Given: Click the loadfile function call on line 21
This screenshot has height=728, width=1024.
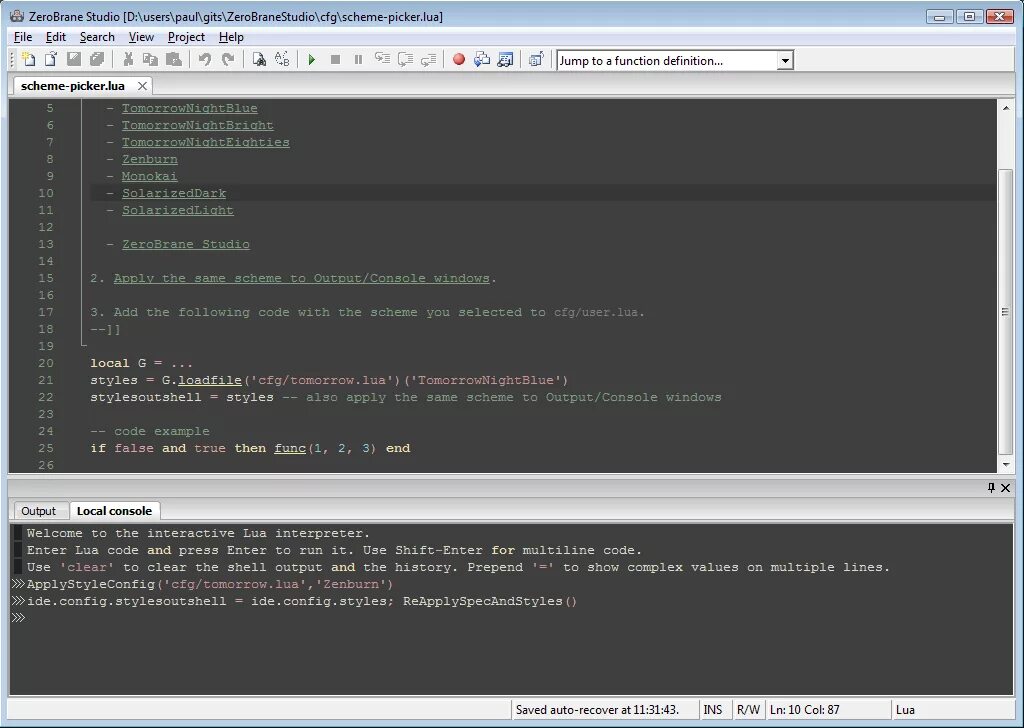Looking at the screenshot, I should click(x=210, y=380).
